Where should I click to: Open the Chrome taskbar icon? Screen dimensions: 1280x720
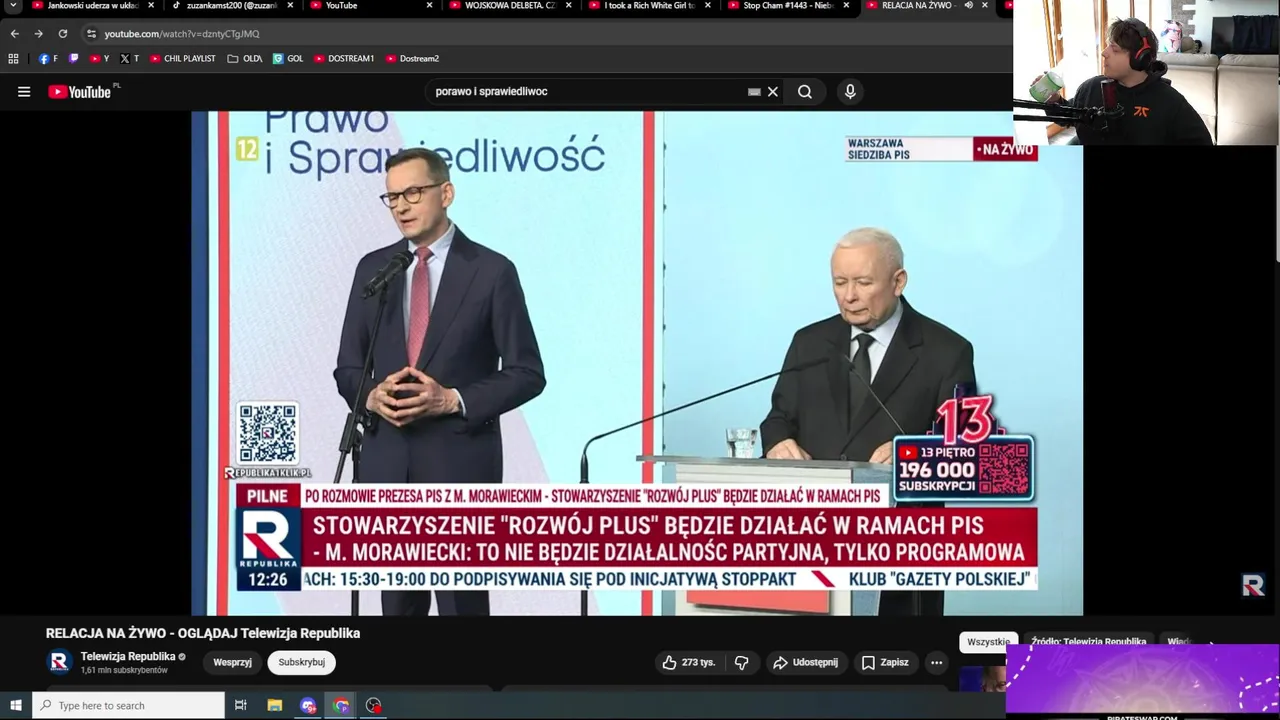tap(341, 705)
